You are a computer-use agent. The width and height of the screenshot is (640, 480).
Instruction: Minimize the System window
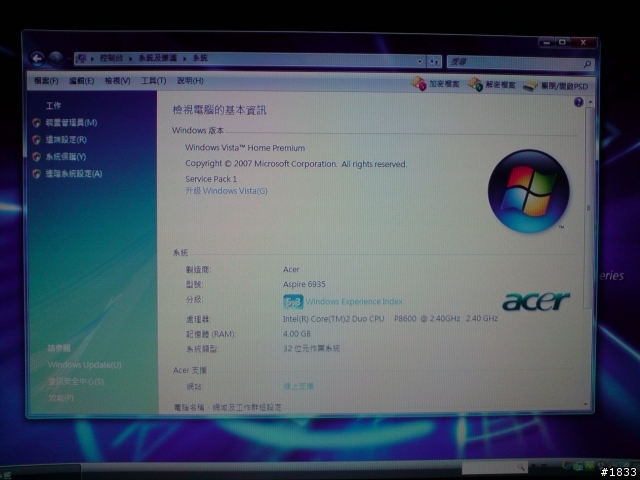tap(547, 42)
